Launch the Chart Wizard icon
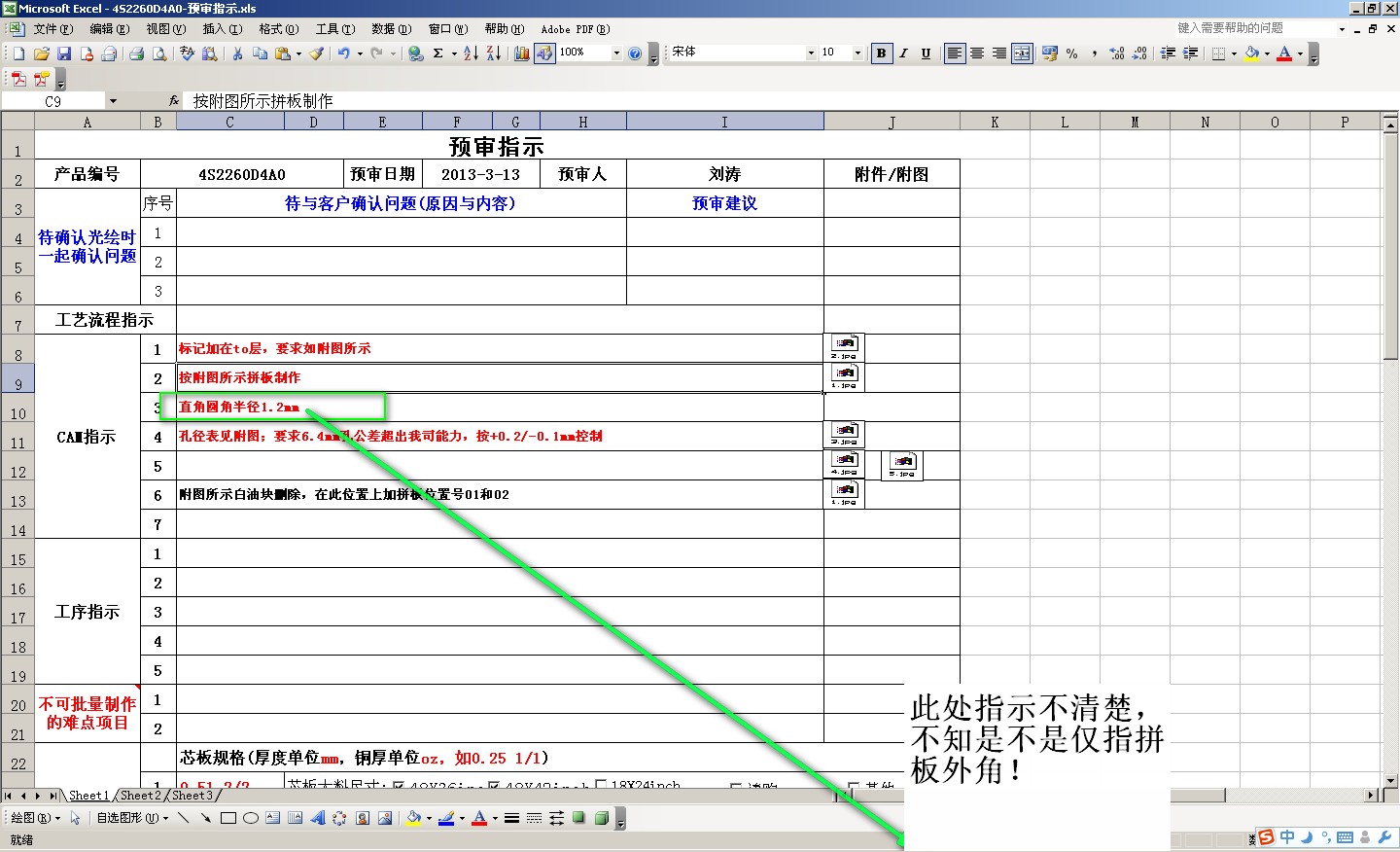This screenshot has height=852, width=1400. [522, 53]
